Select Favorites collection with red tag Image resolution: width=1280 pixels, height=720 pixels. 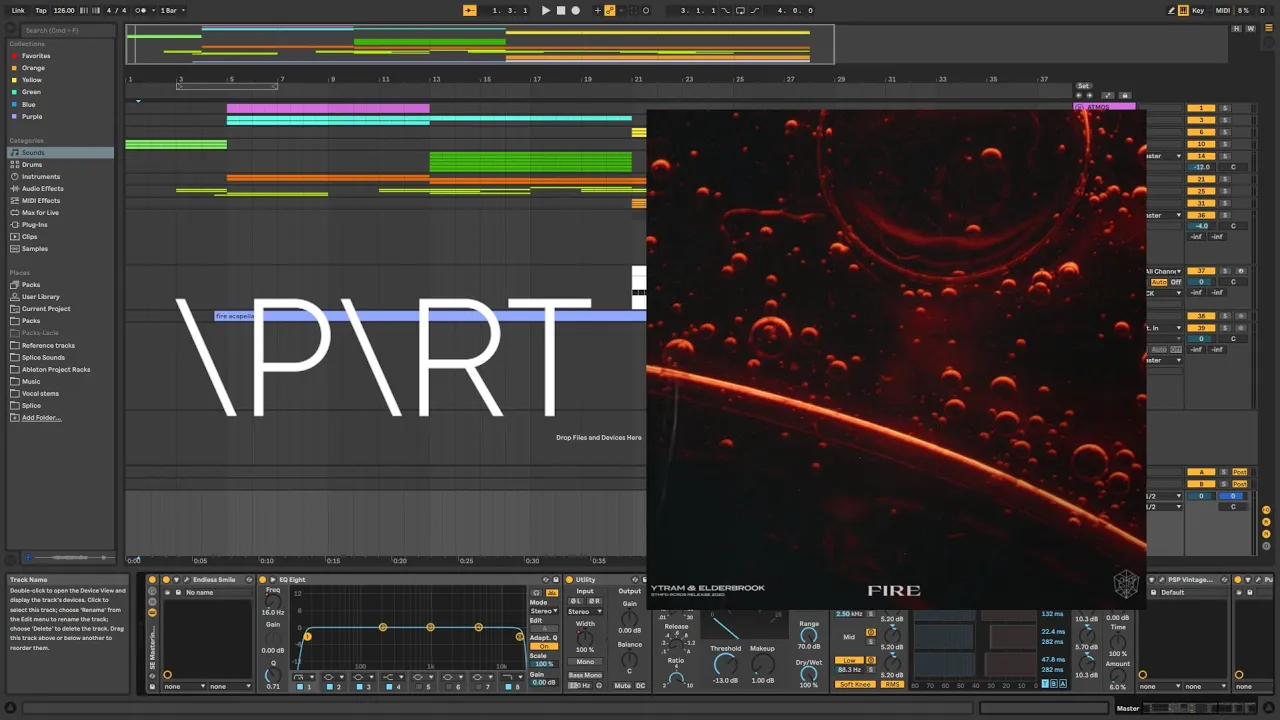[36, 56]
